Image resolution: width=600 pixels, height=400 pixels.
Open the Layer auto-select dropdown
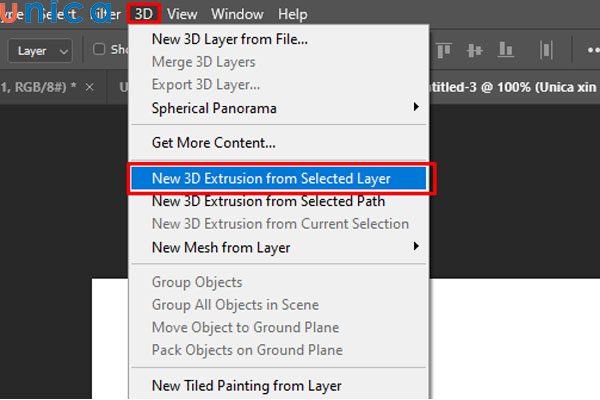click(x=44, y=49)
